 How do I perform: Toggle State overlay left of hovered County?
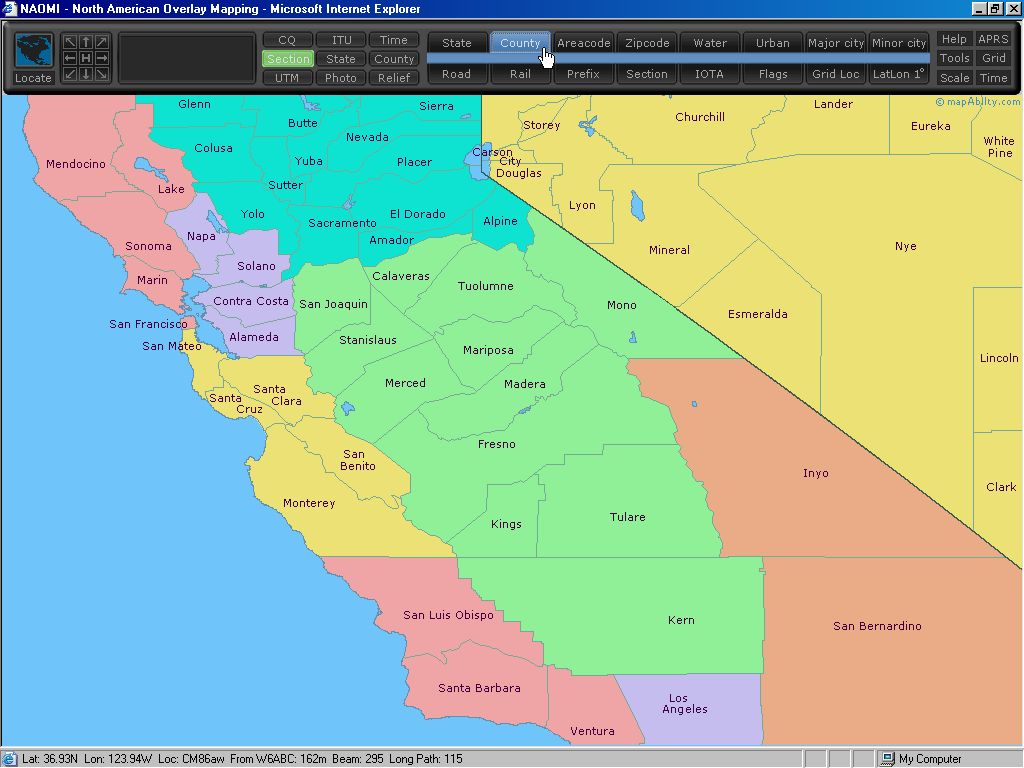456,42
